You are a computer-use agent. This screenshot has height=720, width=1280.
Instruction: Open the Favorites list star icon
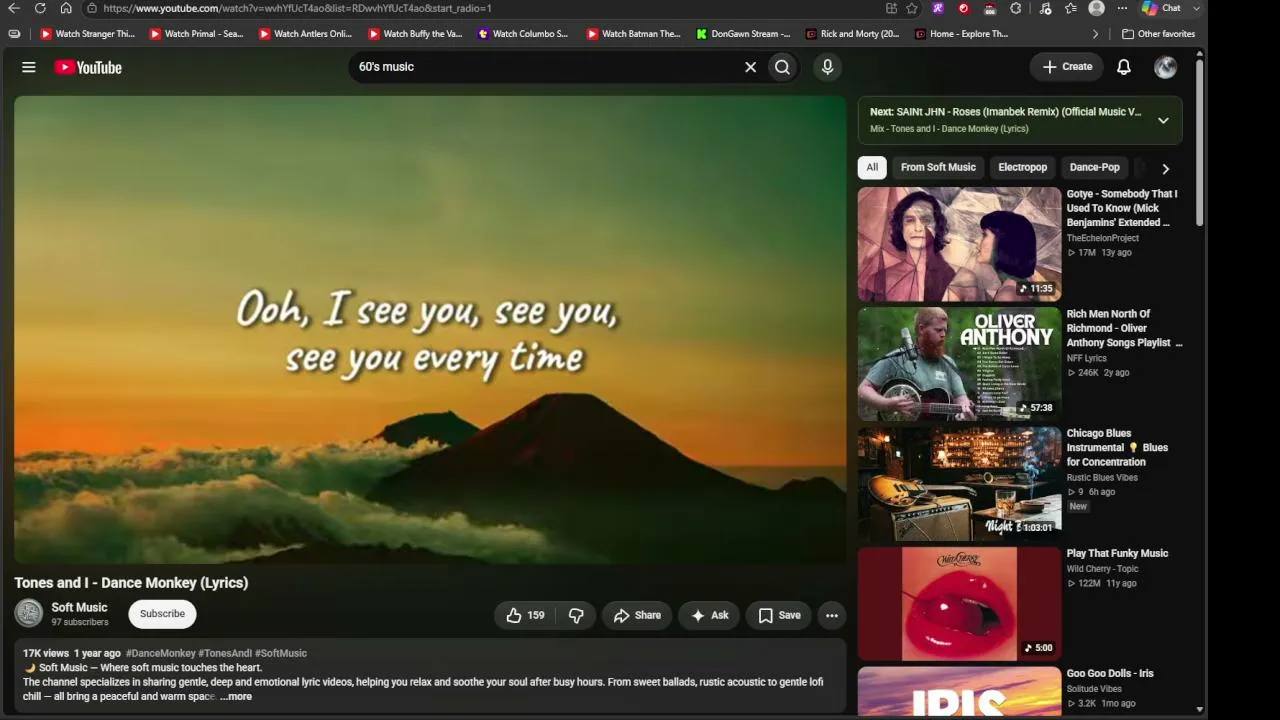pyautogui.click(x=1071, y=8)
